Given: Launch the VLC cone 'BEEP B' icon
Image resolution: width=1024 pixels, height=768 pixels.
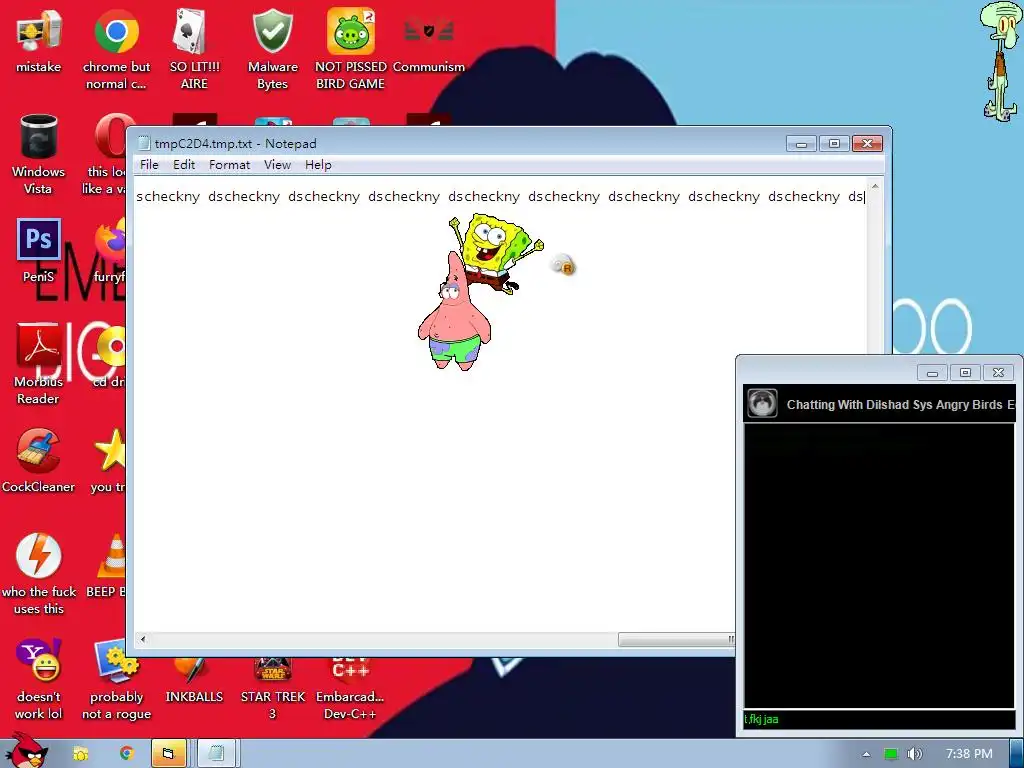Looking at the screenshot, I should 106,566.
